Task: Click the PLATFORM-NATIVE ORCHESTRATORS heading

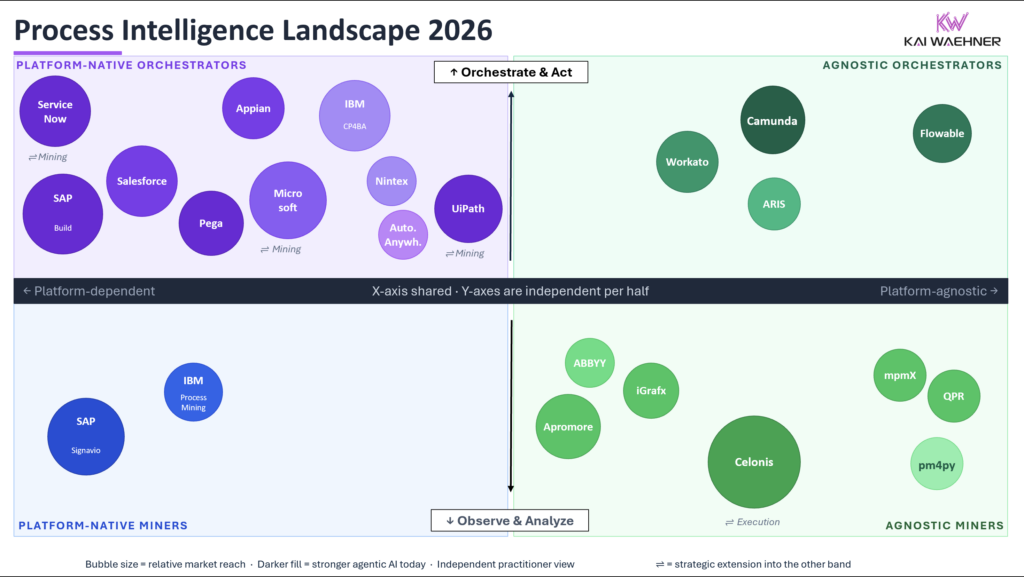Action: (131, 65)
